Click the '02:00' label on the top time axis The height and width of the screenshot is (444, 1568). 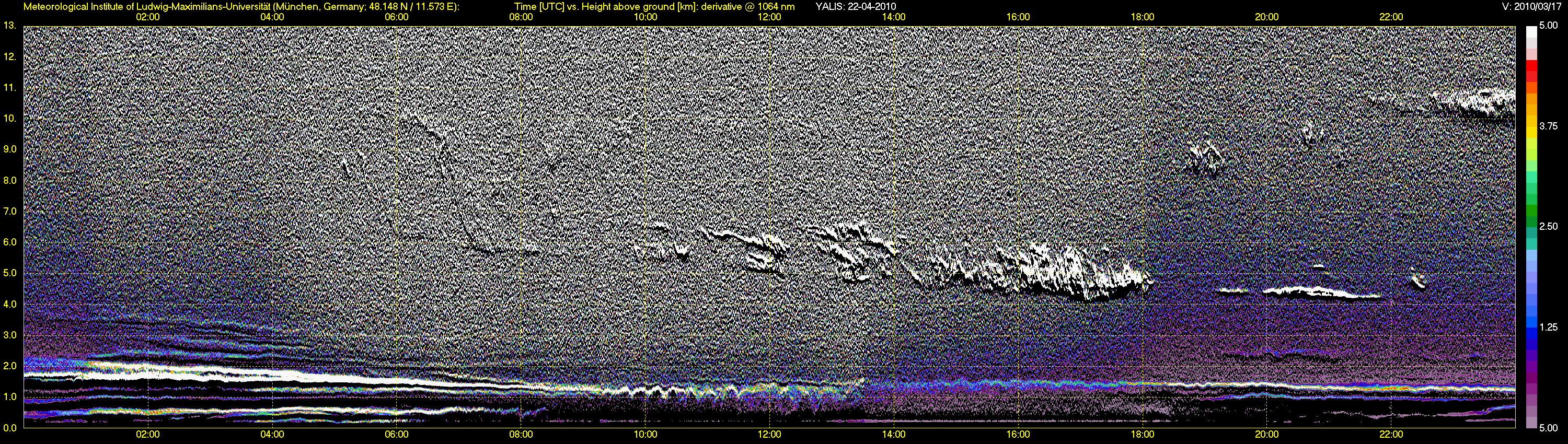(x=148, y=17)
